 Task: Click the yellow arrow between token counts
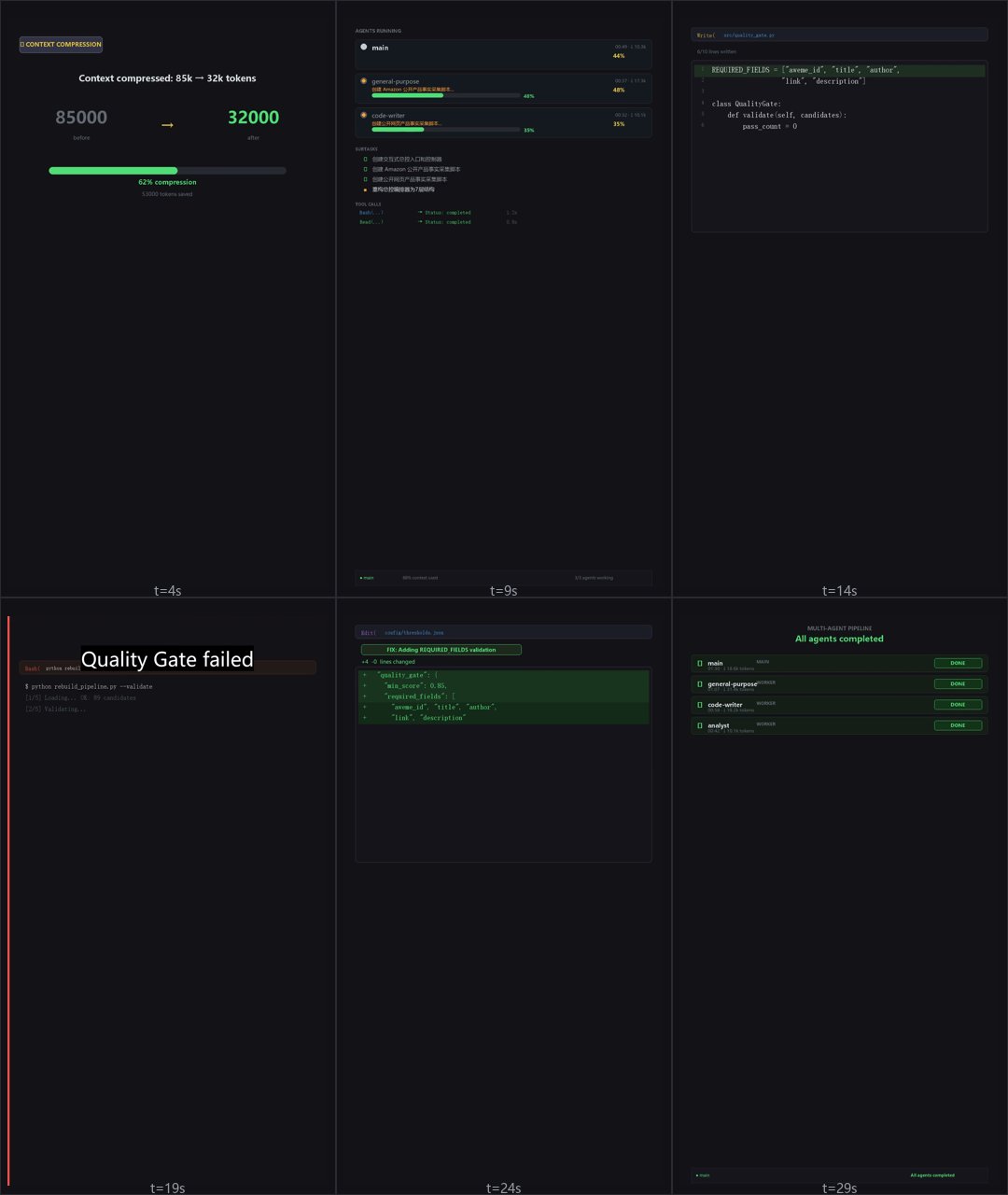(167, 125)
